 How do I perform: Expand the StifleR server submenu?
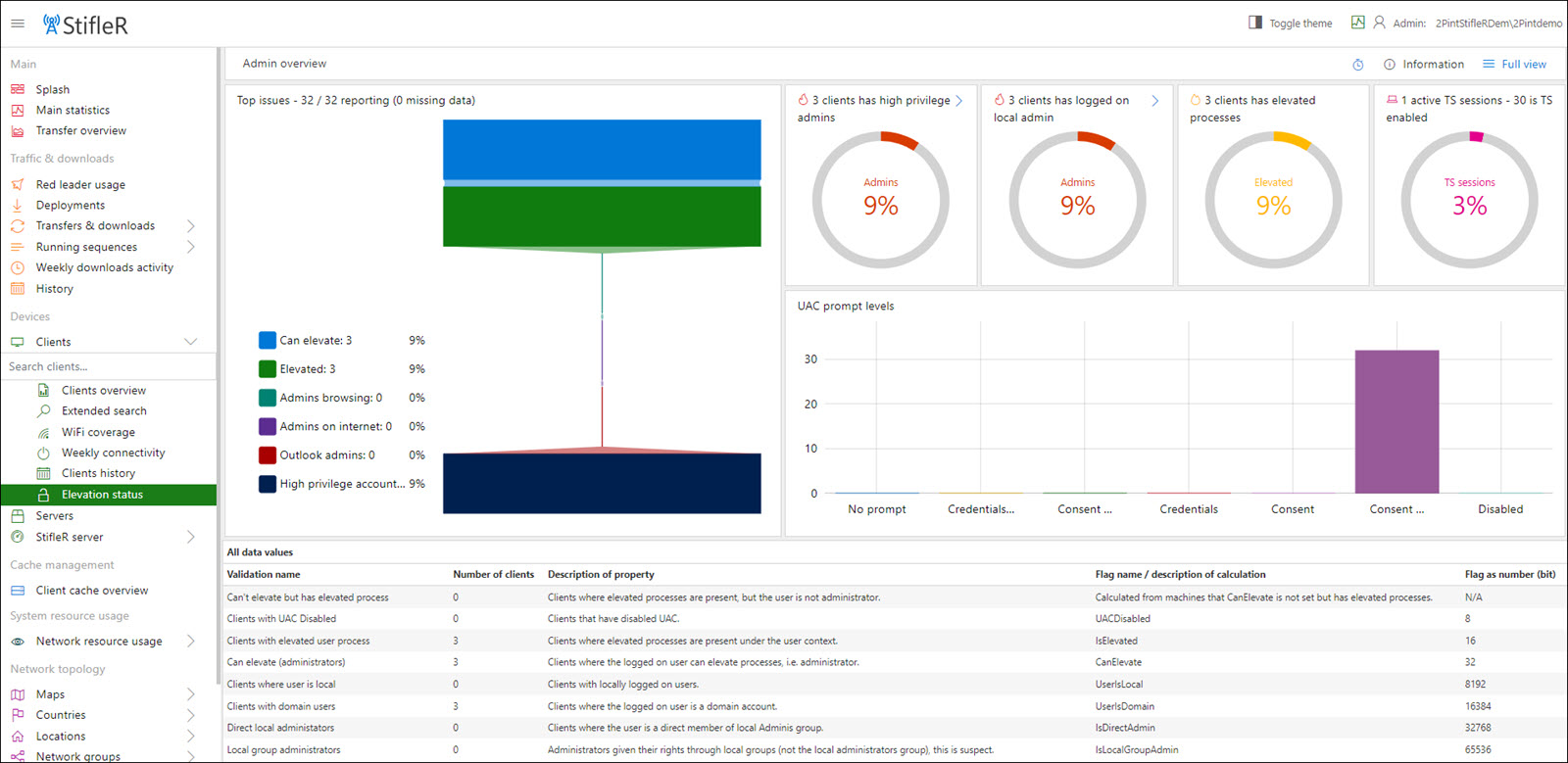coord(191,537)
